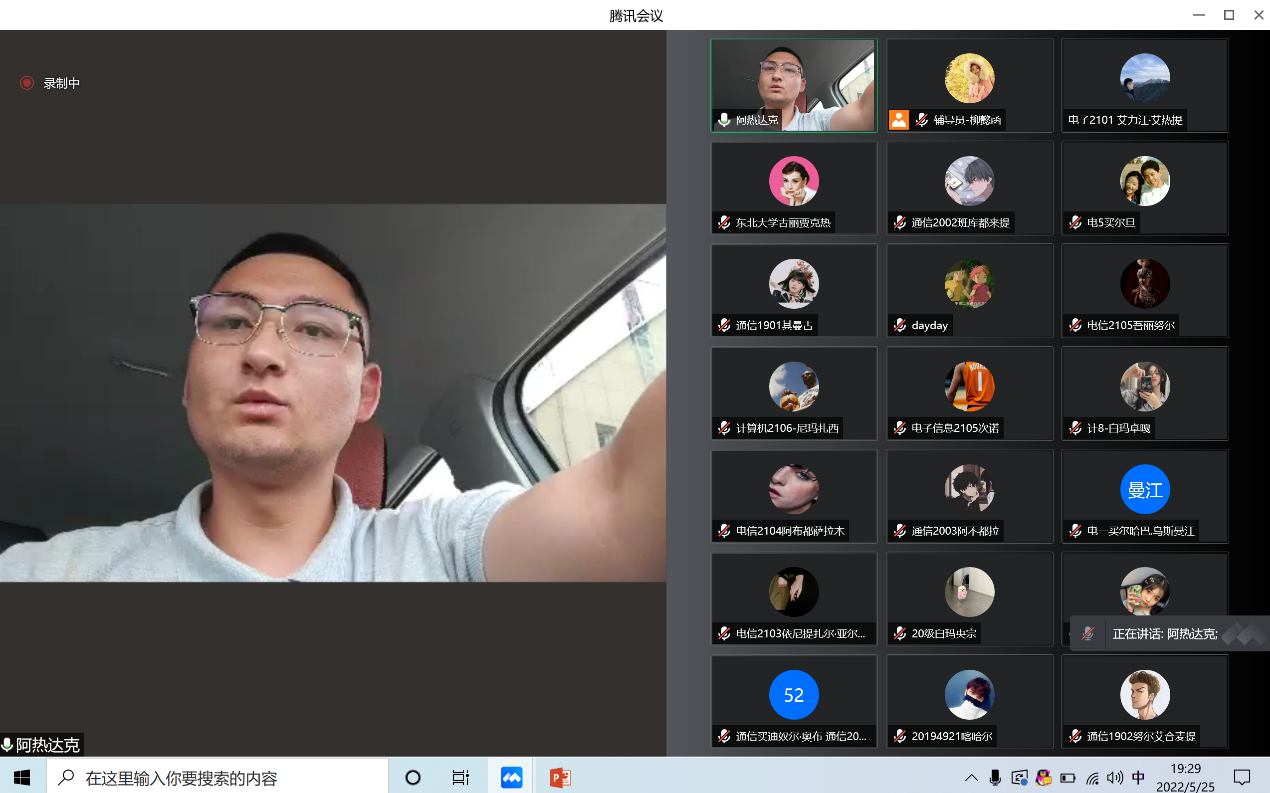Open the notification center icon
The width and height of the screenshot is (1270, 793).
pyautogui.click(x=1242, y=777)
